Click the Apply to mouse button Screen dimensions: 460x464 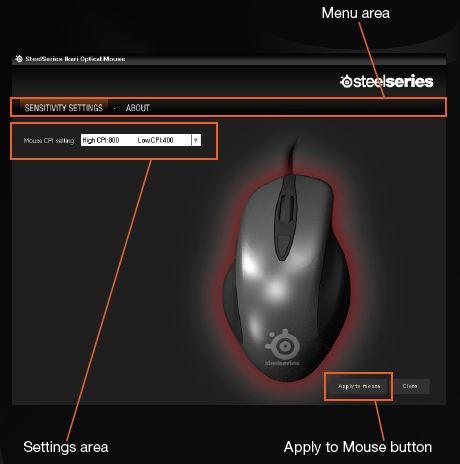pyautogui.click(x=359, y=386)
